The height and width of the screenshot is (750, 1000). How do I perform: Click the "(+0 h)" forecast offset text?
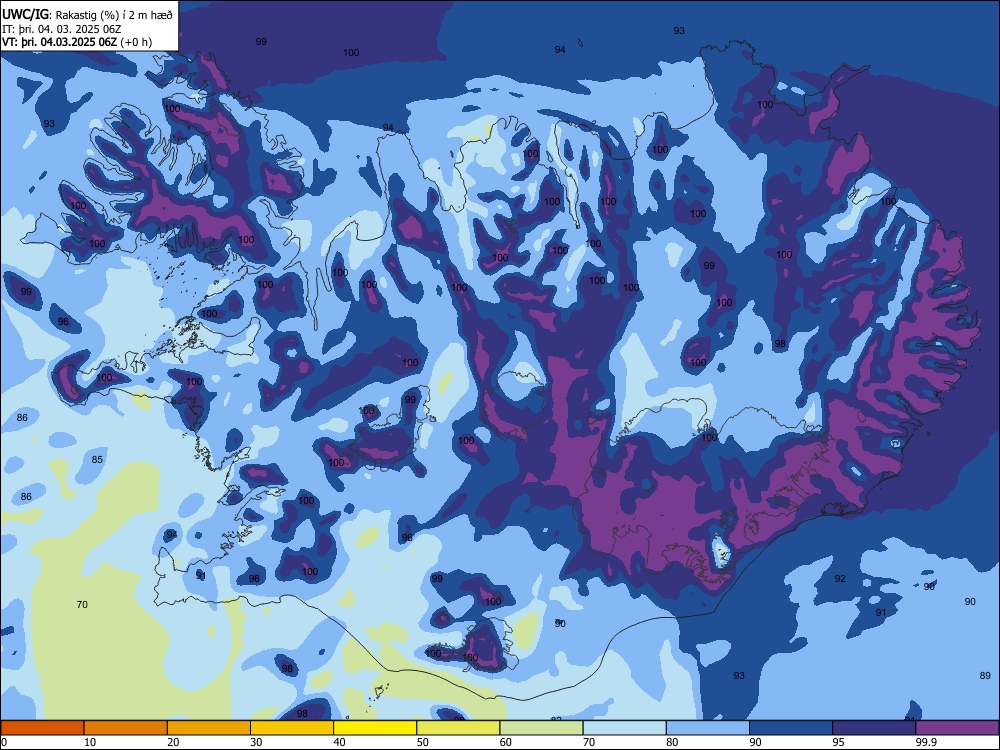[x=136, y=43]
